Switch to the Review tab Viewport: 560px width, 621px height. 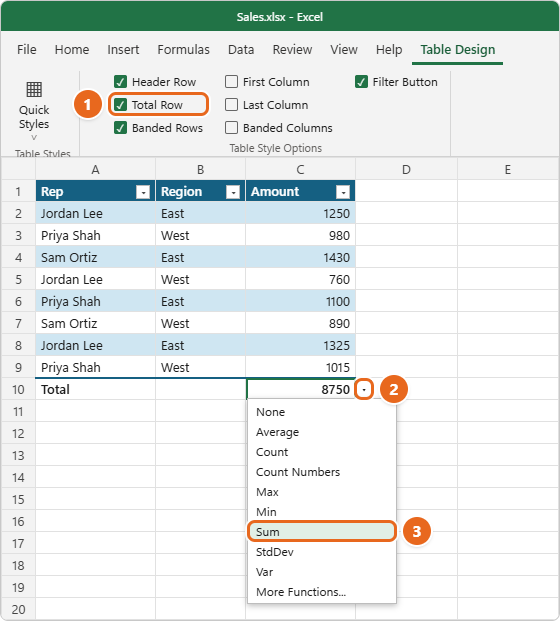pos(292,50)
